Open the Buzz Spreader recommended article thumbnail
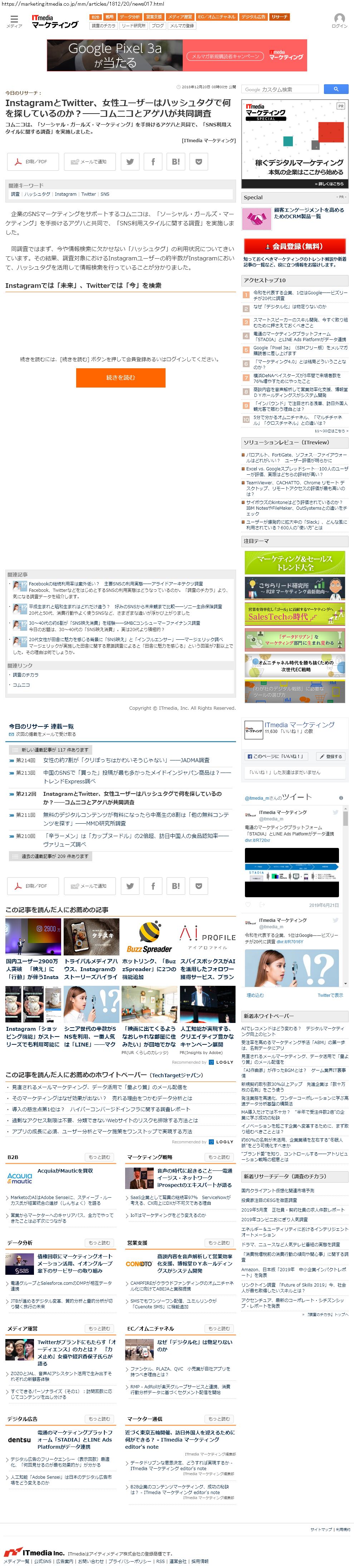The width and height of the screenshot is (354, 1568). coord(150,937)
